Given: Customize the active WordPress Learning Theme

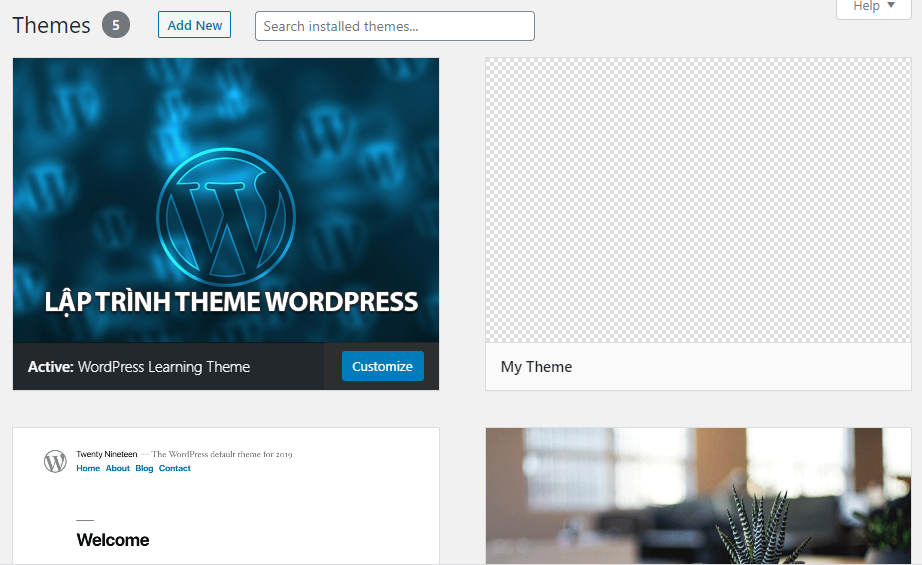Looking at the screenshot, I should click(x=383, y=366).
